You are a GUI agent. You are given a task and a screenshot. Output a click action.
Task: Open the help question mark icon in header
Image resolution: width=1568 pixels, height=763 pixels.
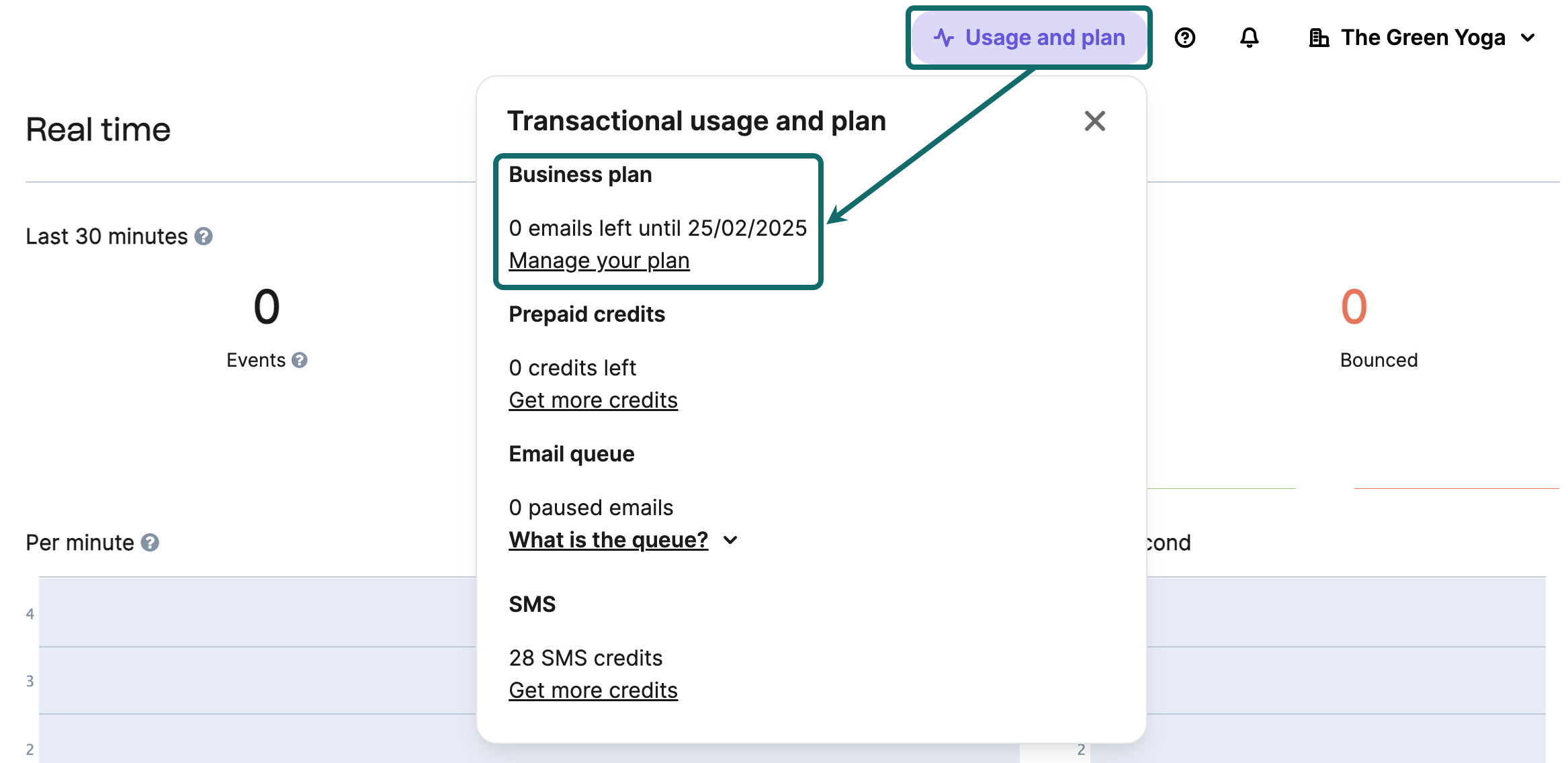(1185, 38)
